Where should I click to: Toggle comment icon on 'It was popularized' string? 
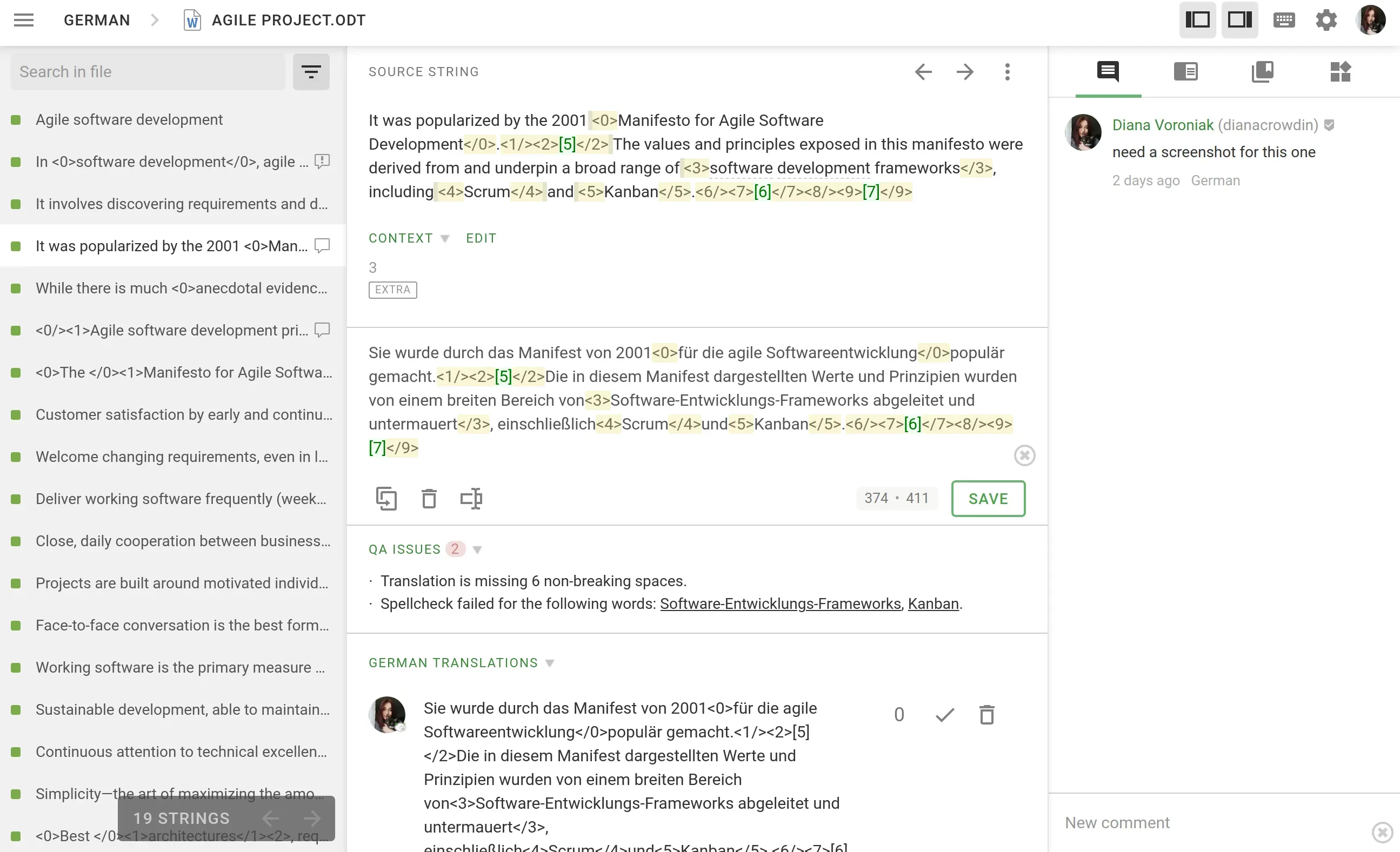(322, 245)
